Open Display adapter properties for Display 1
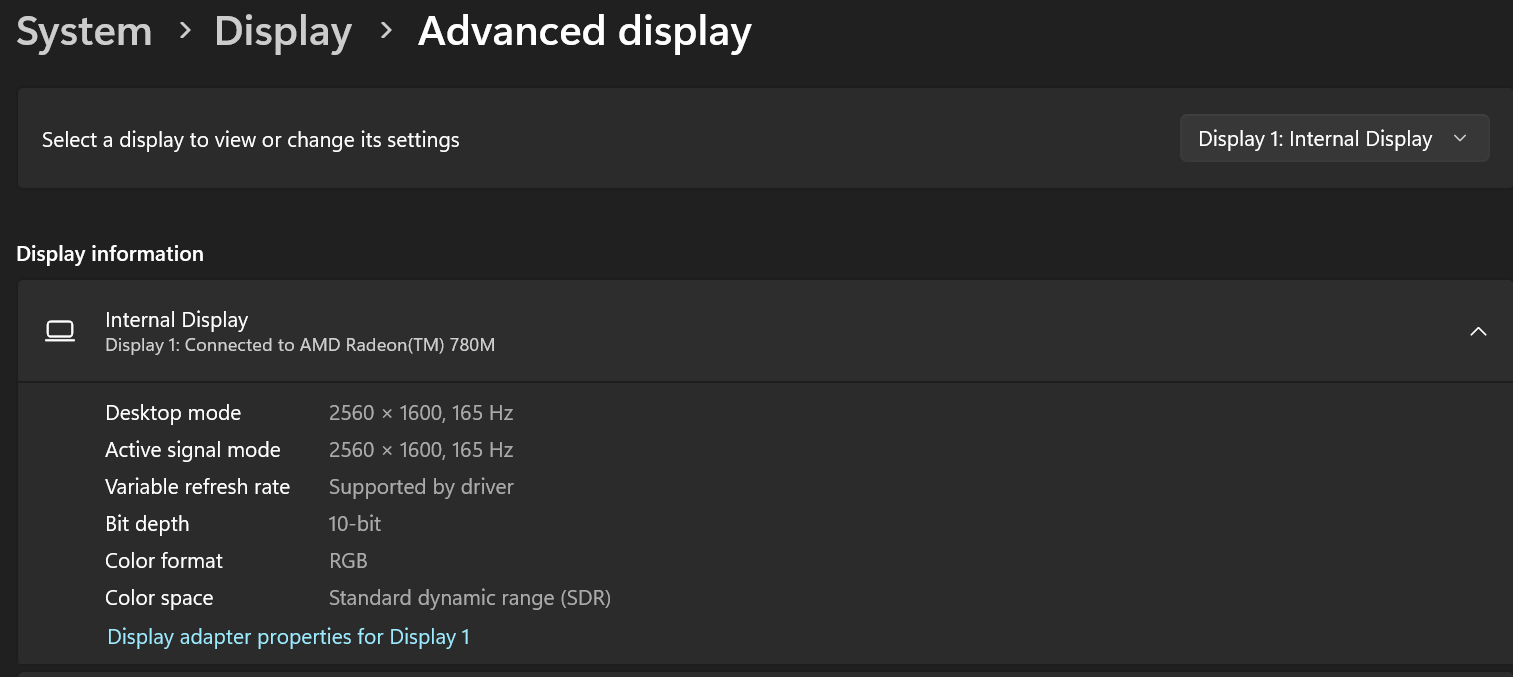Viewport: 1513px width, 677px height. 288,637
